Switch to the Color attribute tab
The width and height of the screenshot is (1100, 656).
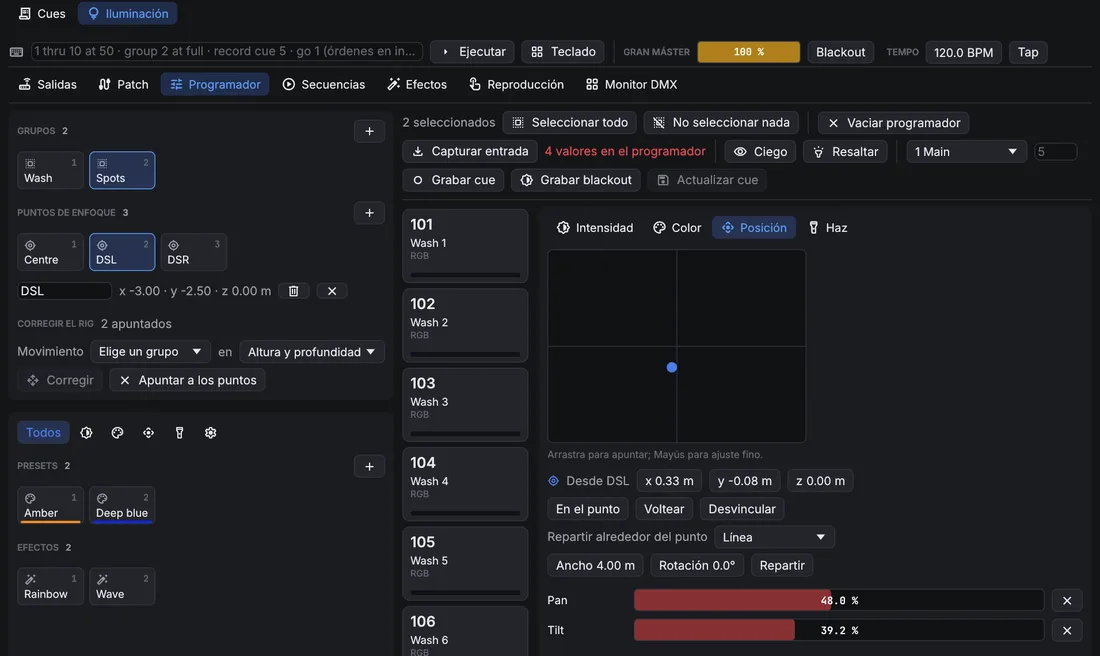click(677, 227)
